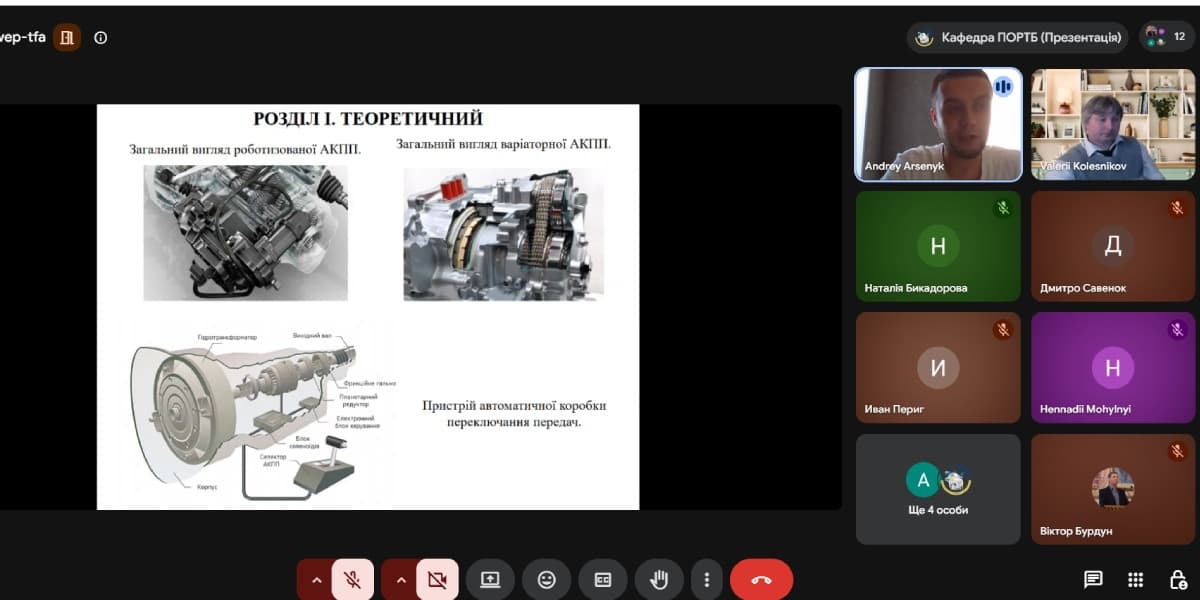Click the Д avatar of Дмитро Савенок

tap(1112, 246)
